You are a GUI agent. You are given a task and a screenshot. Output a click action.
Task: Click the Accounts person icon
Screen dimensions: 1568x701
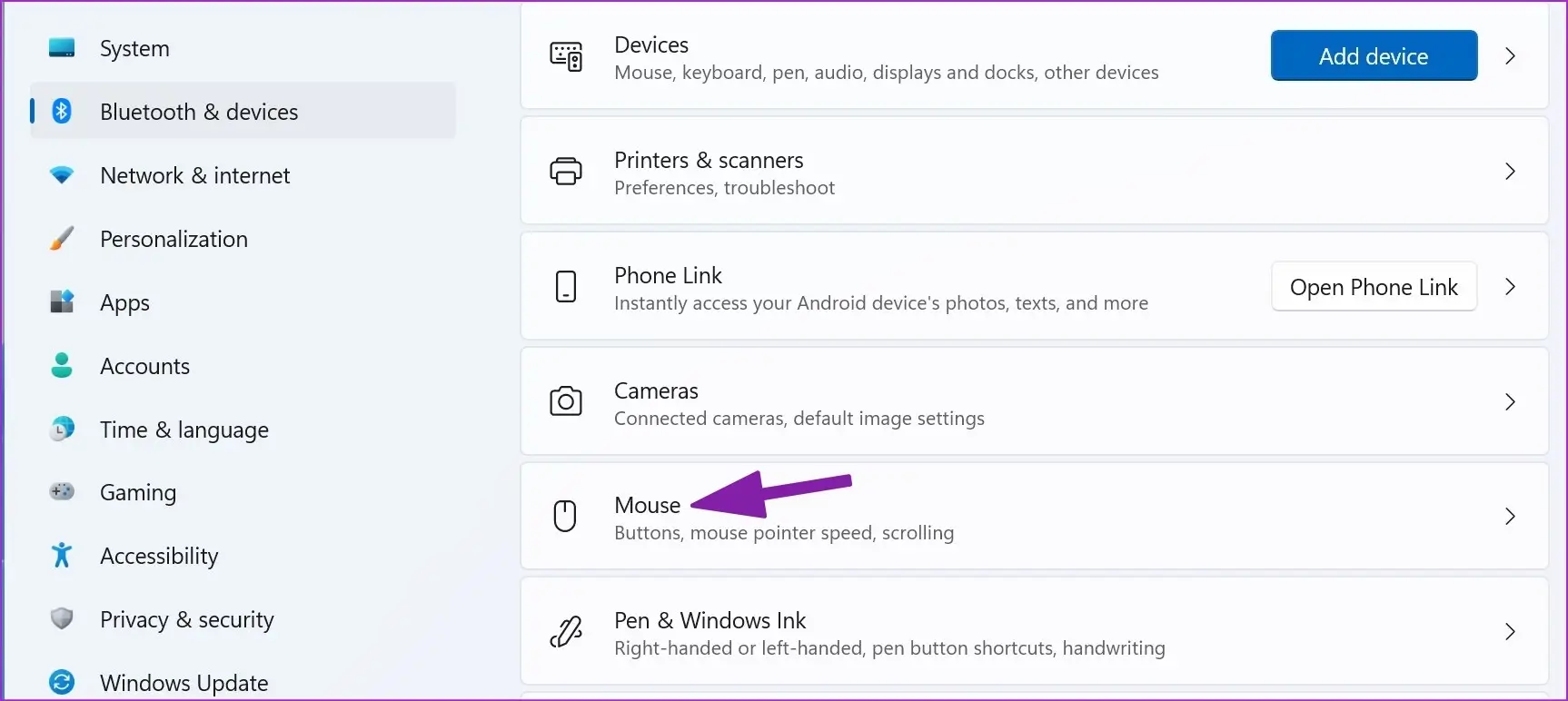pos(62,365)
